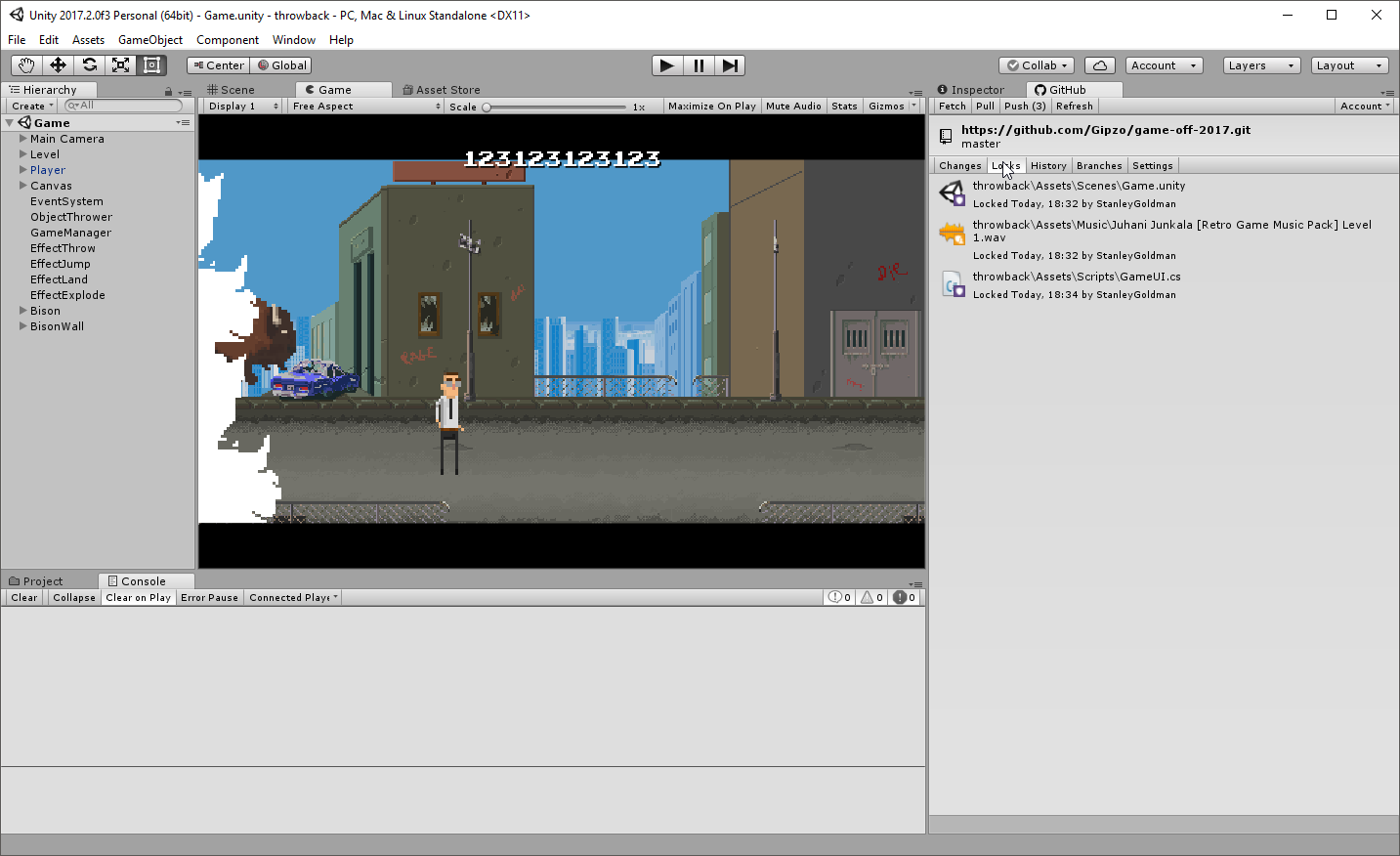Viewport: 1400px width, 856px height.
Task: Click the Hierarchy search field
Action: point(122,106)
